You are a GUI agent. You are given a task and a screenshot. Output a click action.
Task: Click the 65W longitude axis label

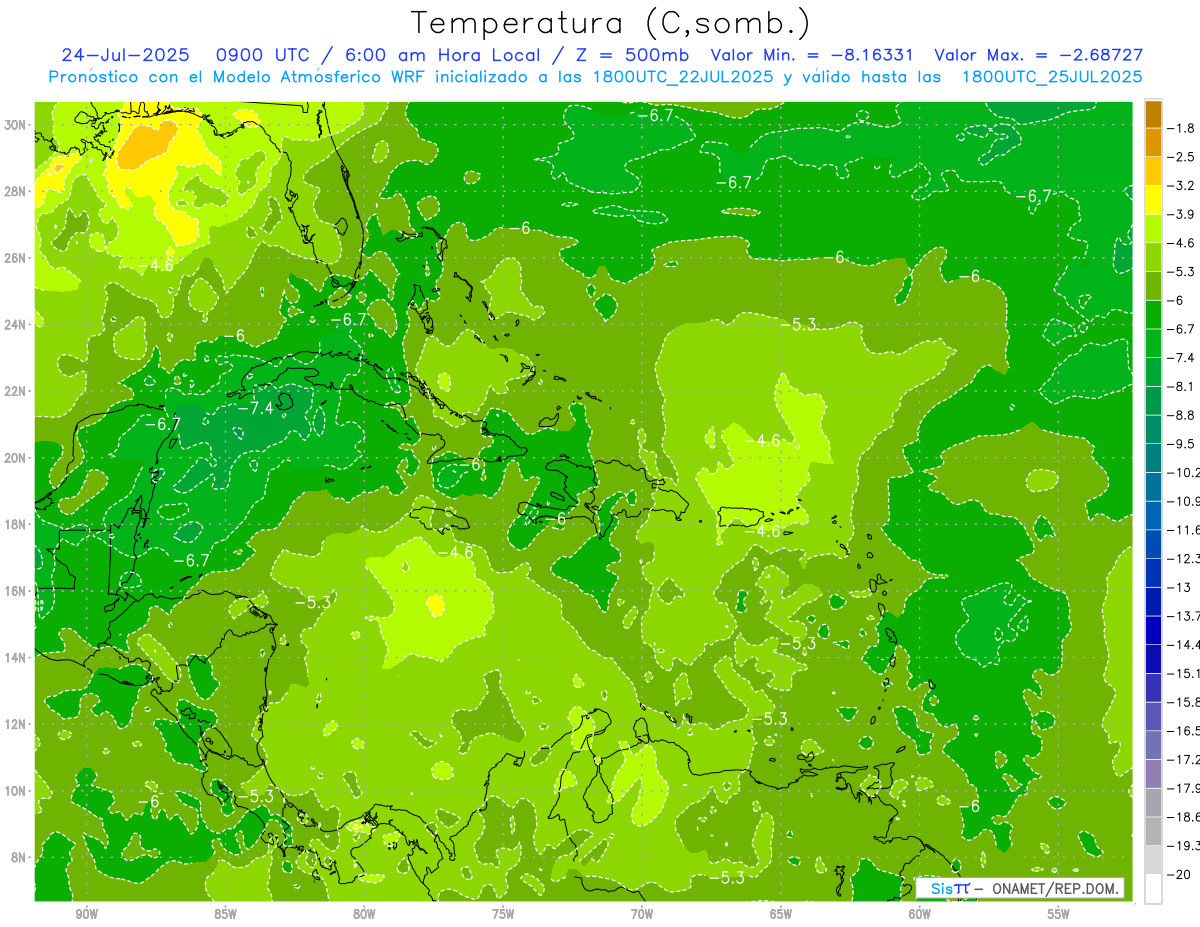click(x=781, y=914)
